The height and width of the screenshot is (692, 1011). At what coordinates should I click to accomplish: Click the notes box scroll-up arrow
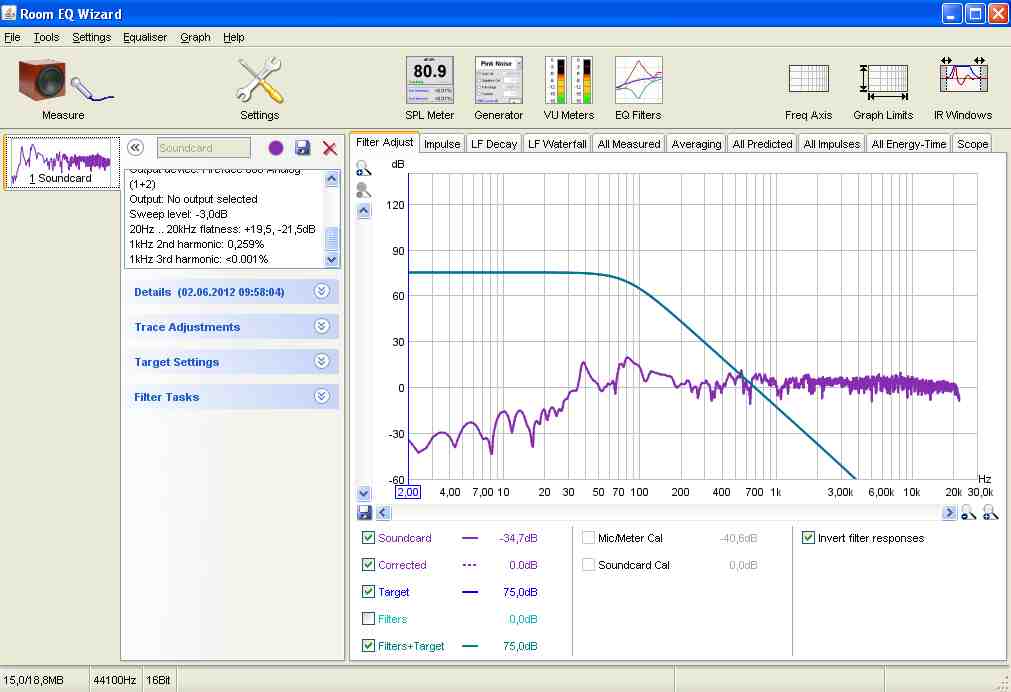[331, 179]
